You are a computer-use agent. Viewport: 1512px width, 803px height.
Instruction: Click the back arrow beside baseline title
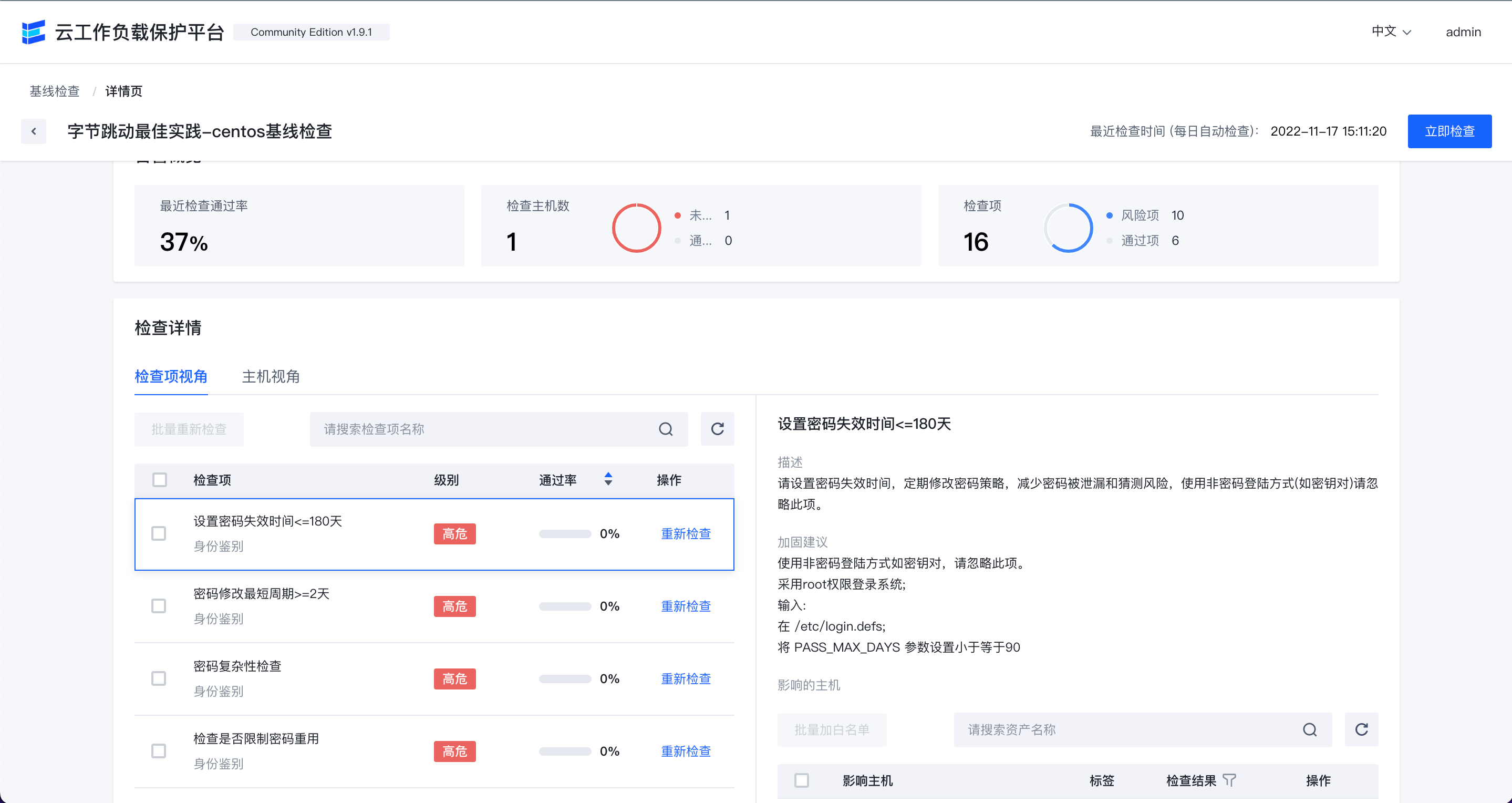coord(34,131)
